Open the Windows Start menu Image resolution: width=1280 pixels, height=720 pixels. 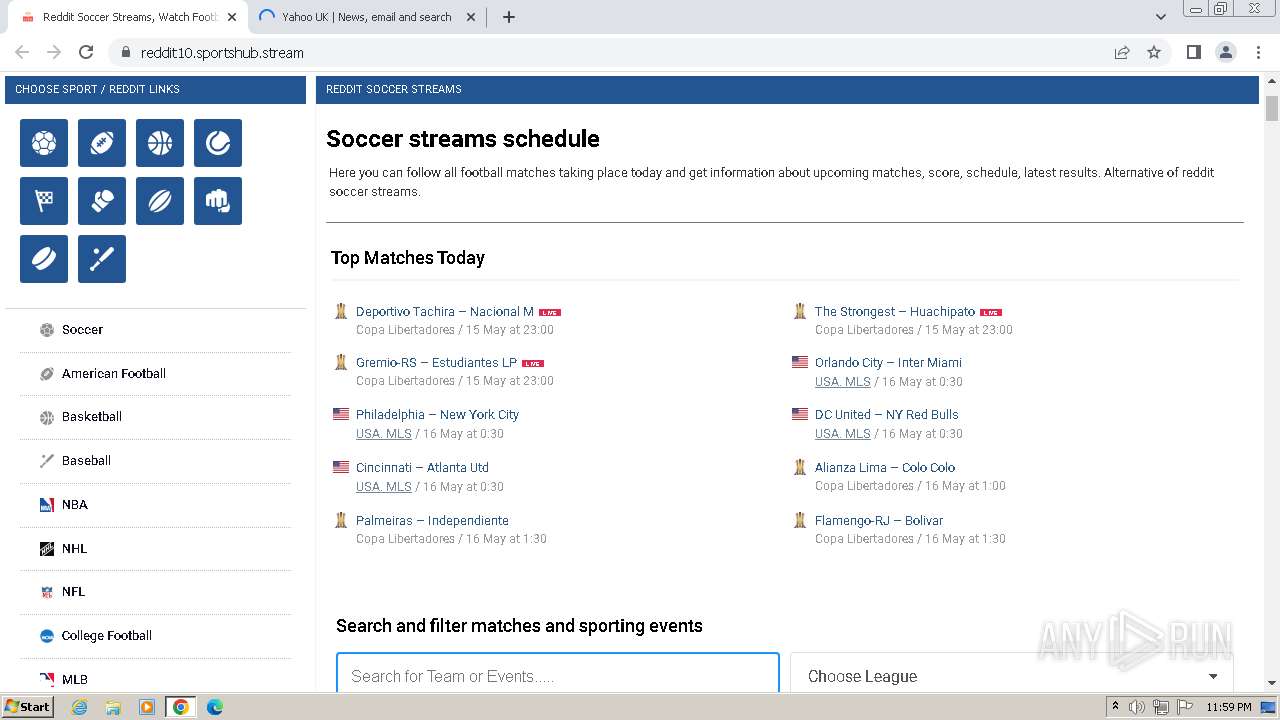click(28, 707)
